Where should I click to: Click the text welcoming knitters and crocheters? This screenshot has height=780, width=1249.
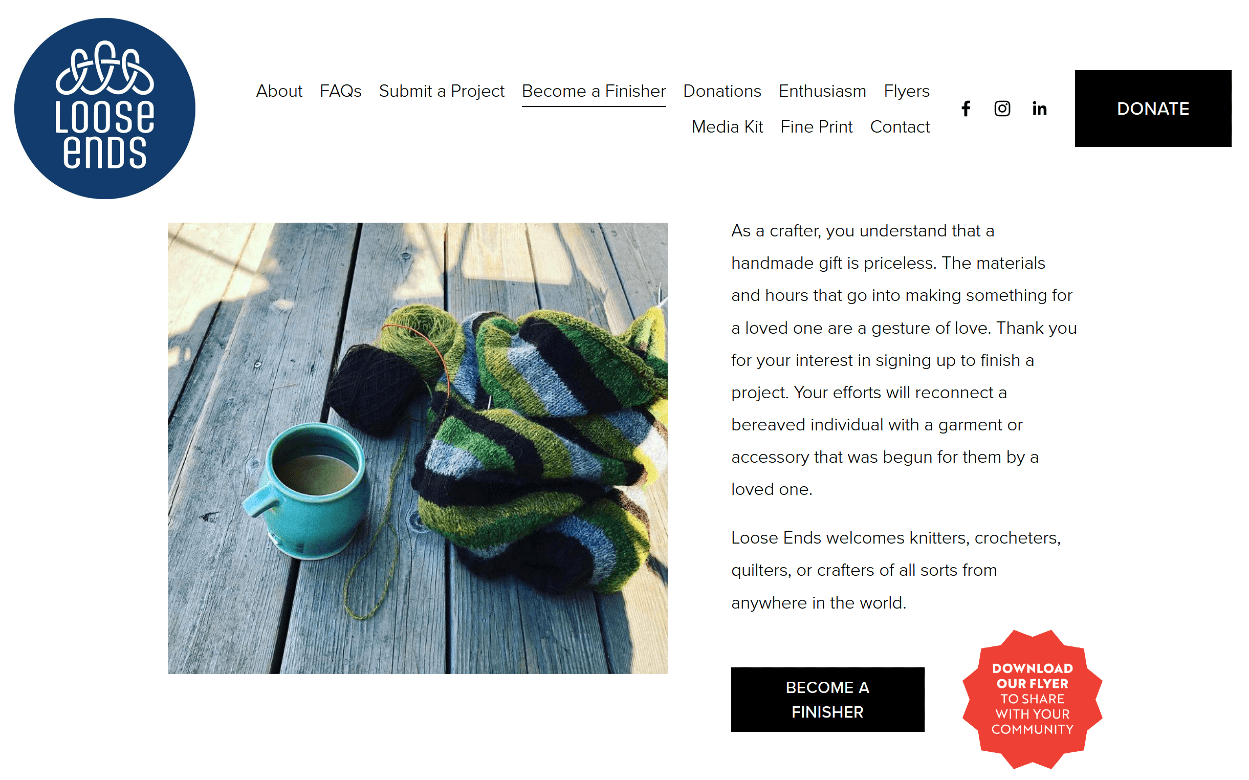tap(896, 570)
